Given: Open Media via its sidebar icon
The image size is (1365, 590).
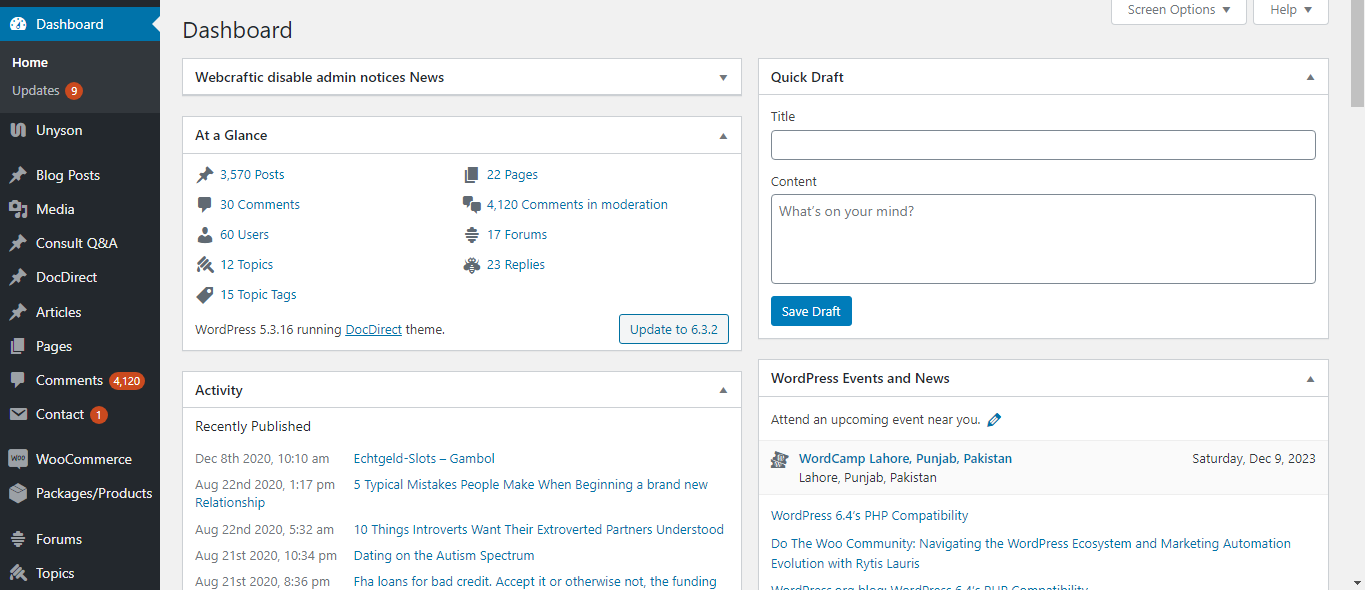Looking at the screenshot, I should click(18, 209).
